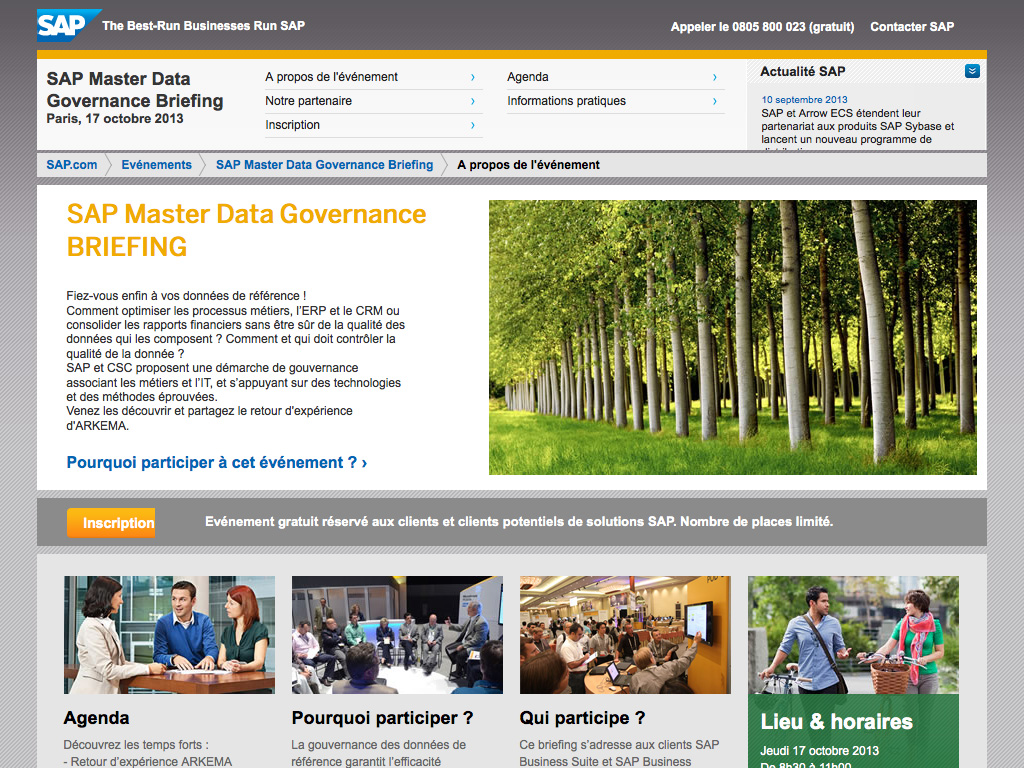Open the Qui participe thumbnail image
The height and width of the screenshot is (768, 1024).
pyautogui.click(x=625, y=635)
